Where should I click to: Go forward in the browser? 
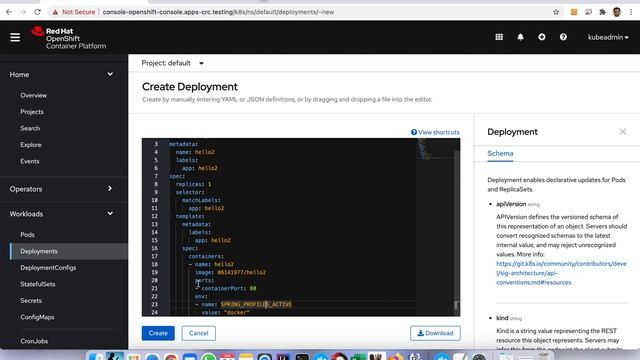pos(23,12)
